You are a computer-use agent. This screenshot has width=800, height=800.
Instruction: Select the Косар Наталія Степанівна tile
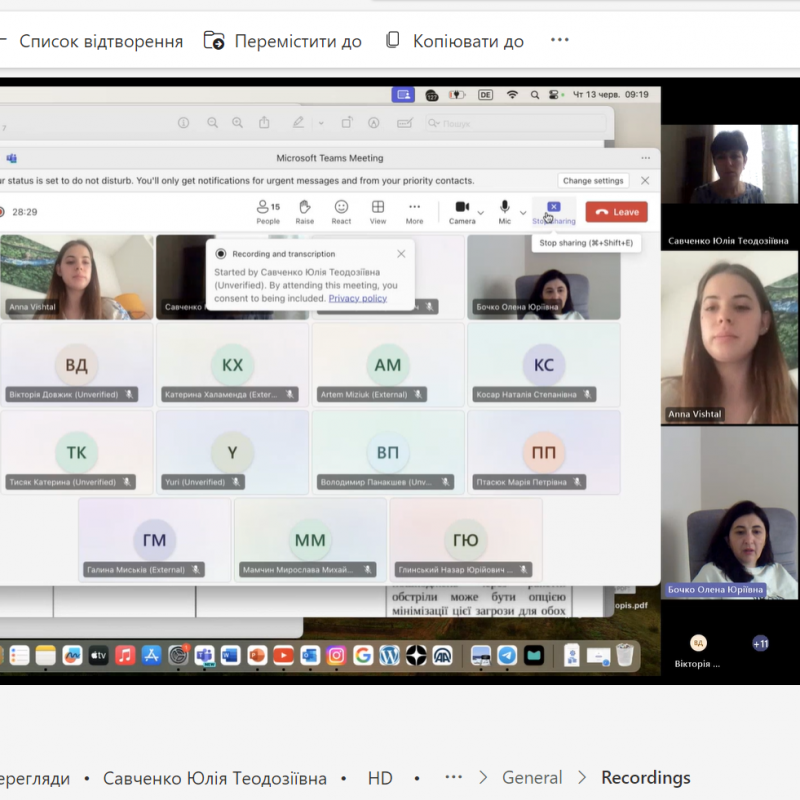544,365
